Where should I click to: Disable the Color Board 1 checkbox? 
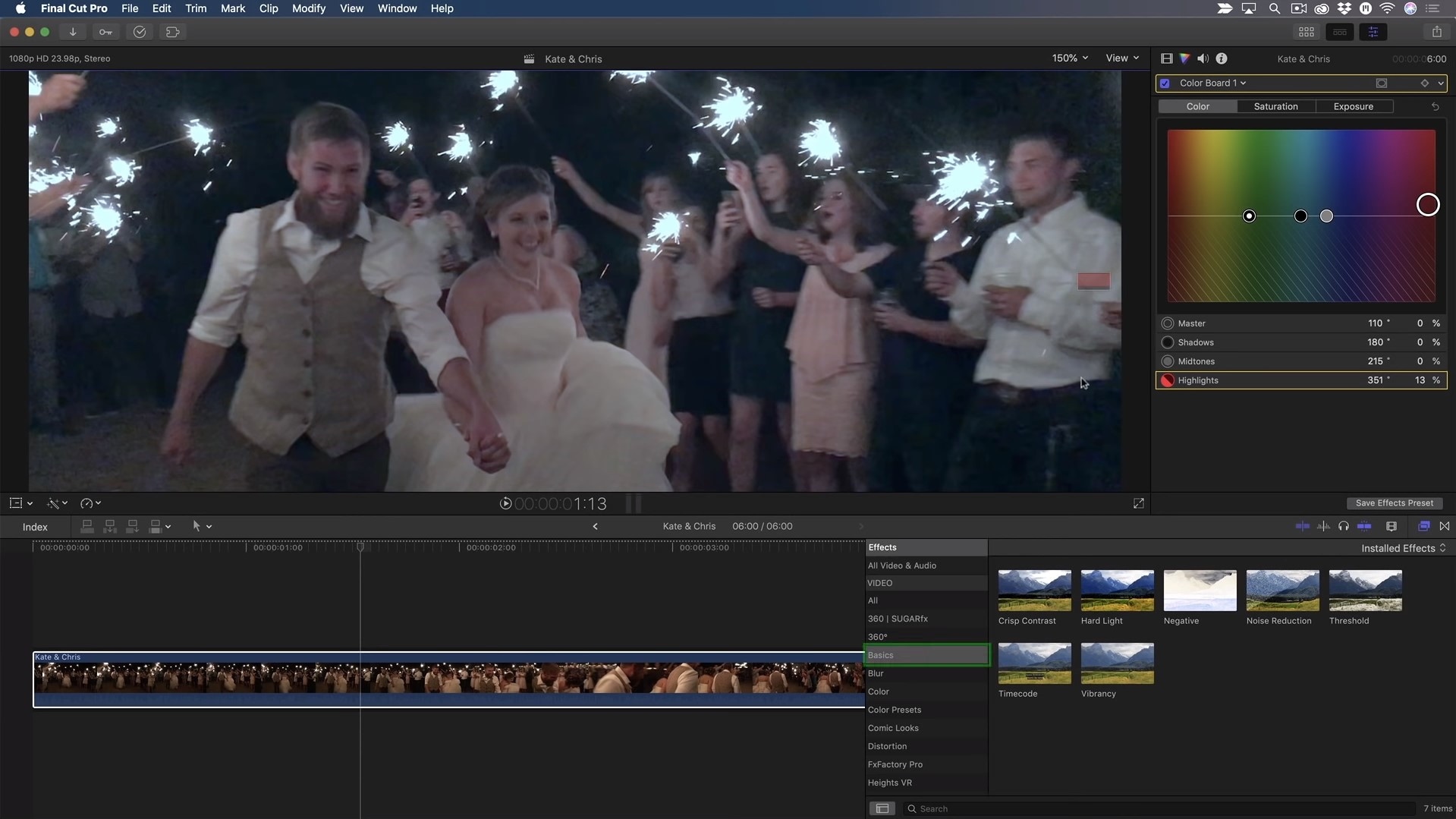coord(1165,83)
